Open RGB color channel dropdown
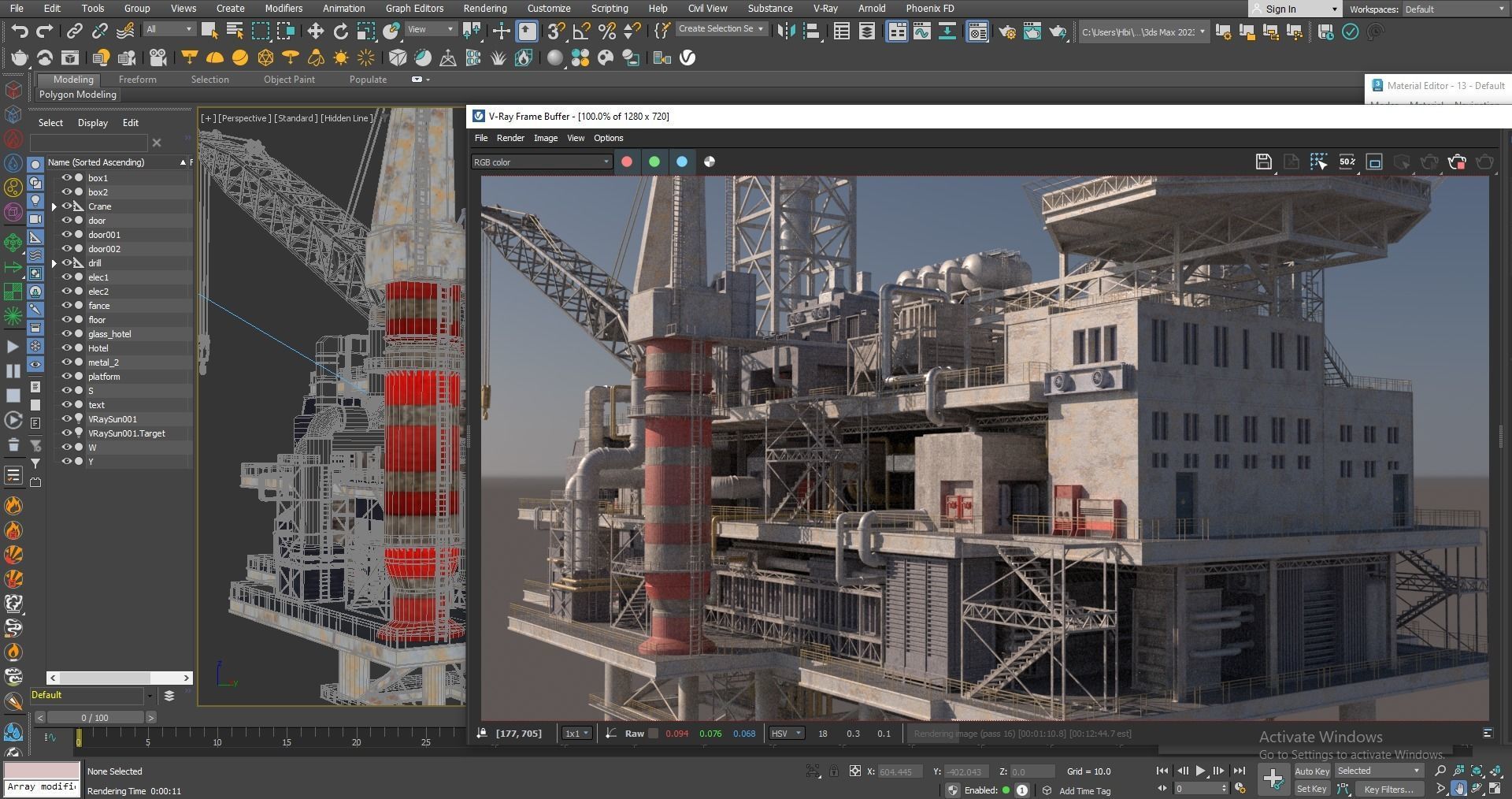The height and width of the screenshot is (799, 1512). point(542,162)
